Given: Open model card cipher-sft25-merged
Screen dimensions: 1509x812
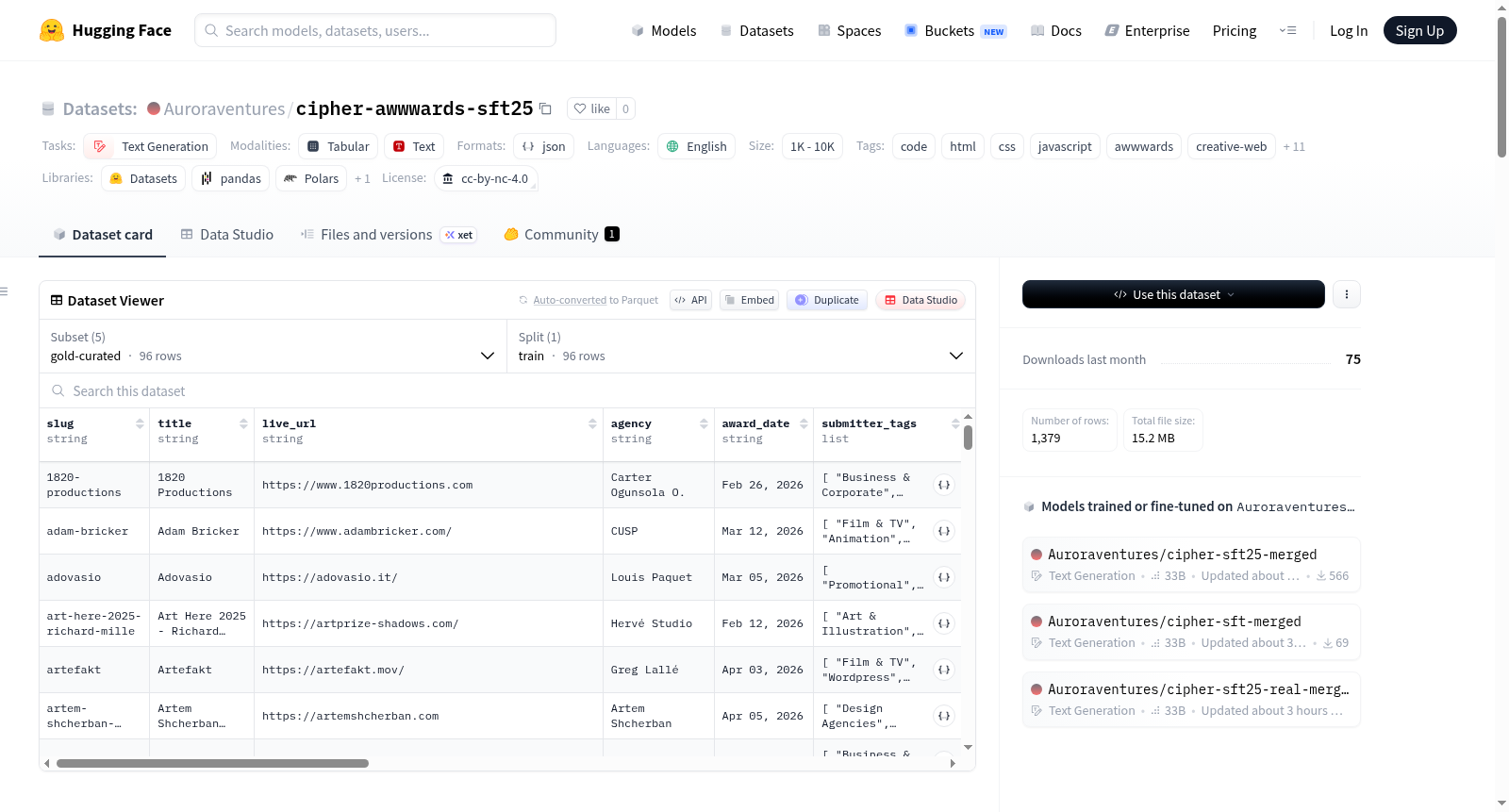Looking at the screenshot, I should pyautogui.click(x=1191, y=564).
